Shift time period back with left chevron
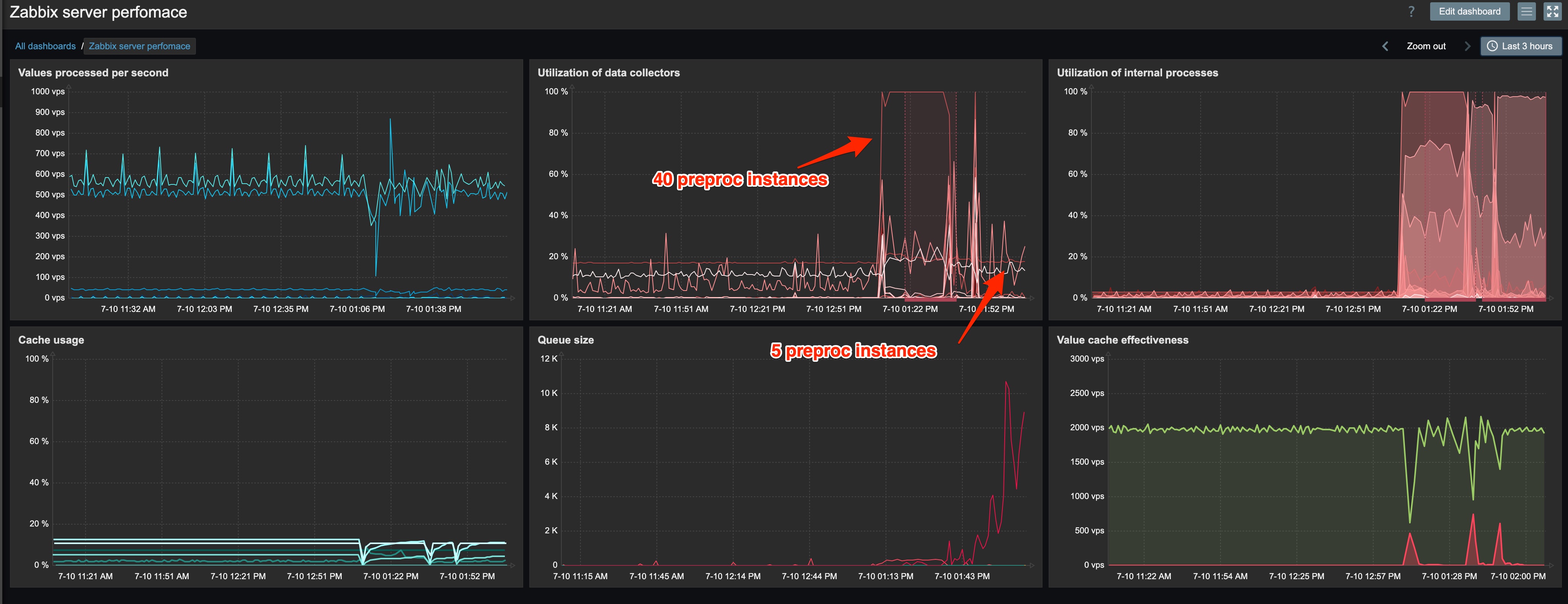The image size is (1568, 604). tap(1385, 46)
